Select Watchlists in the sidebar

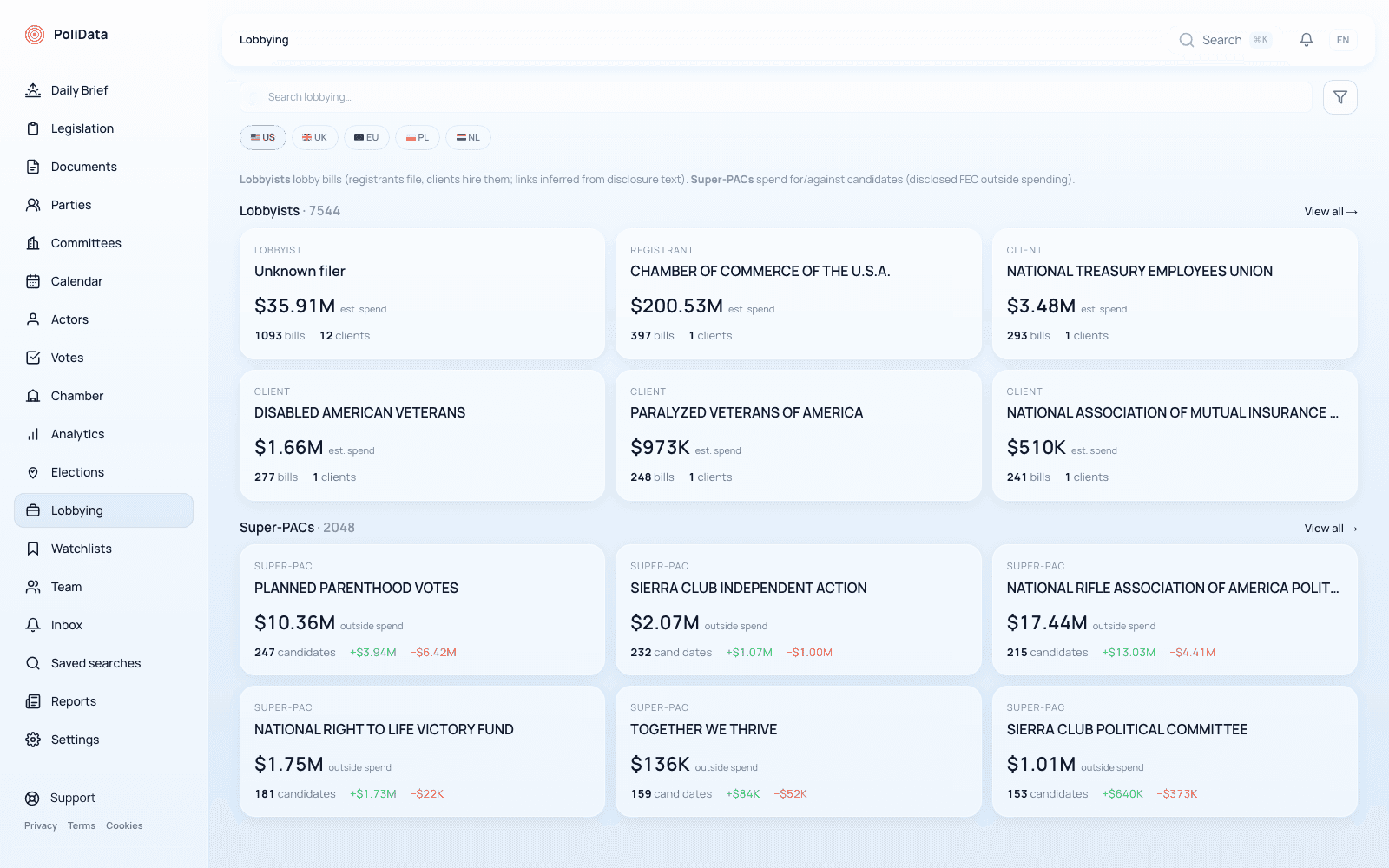103,549
